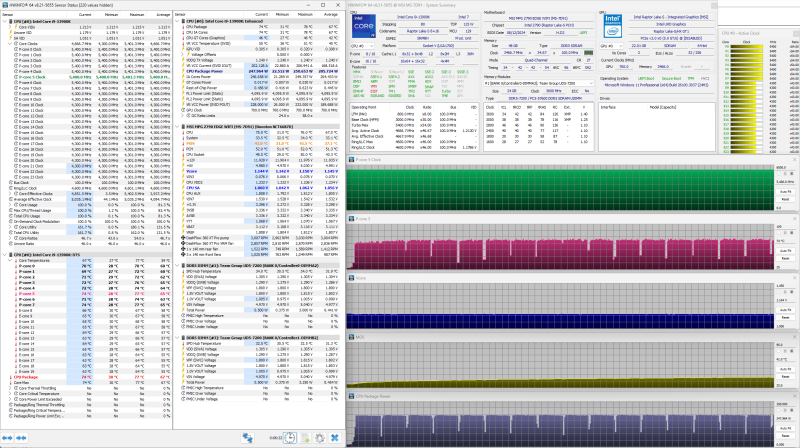Click Auto Fit button on MOS graph
The width and height of the screenshot is (800, 448).
(x=785, y=369)
